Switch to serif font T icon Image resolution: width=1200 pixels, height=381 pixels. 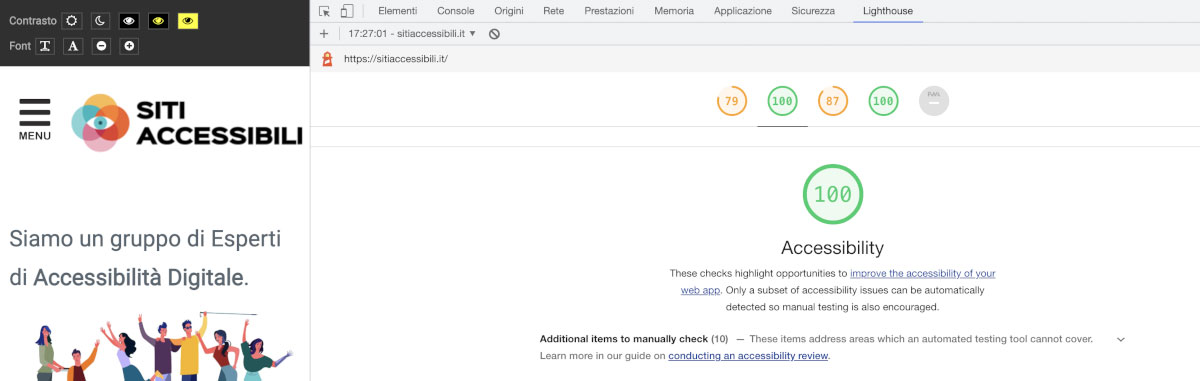tap(45, 46)
